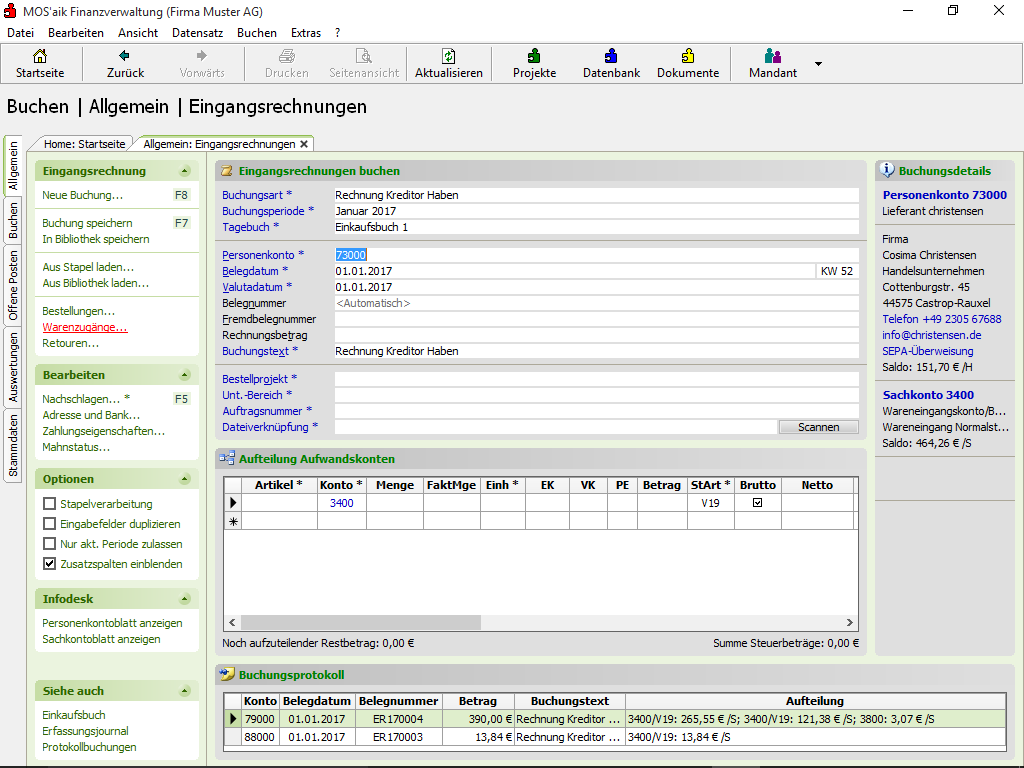Collapse the Optionen sidebar section

(x=184, y=479)
